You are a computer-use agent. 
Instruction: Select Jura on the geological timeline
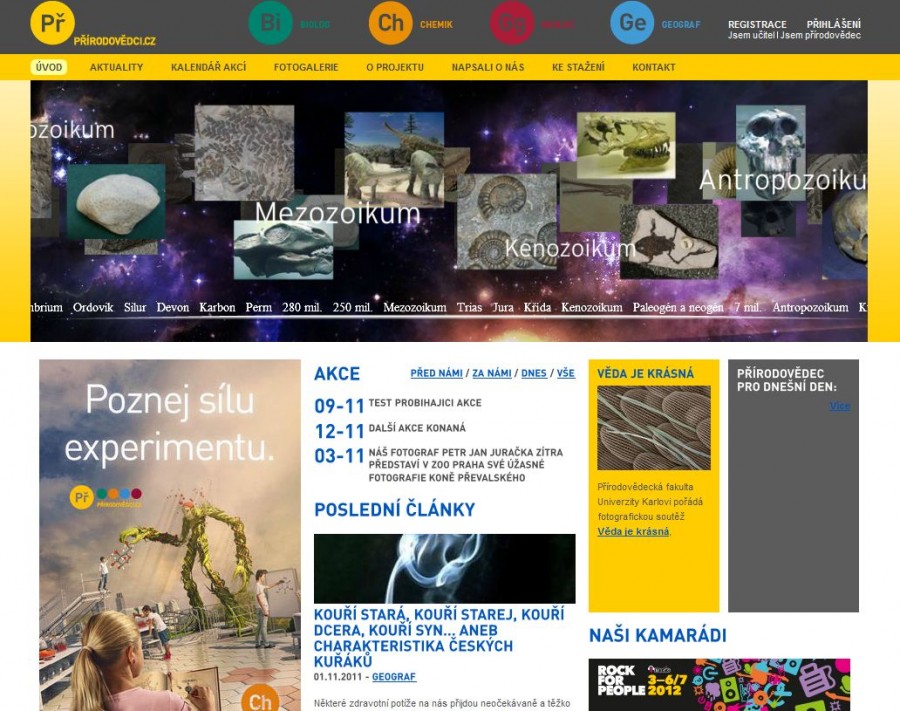click(x=502, y=308)
